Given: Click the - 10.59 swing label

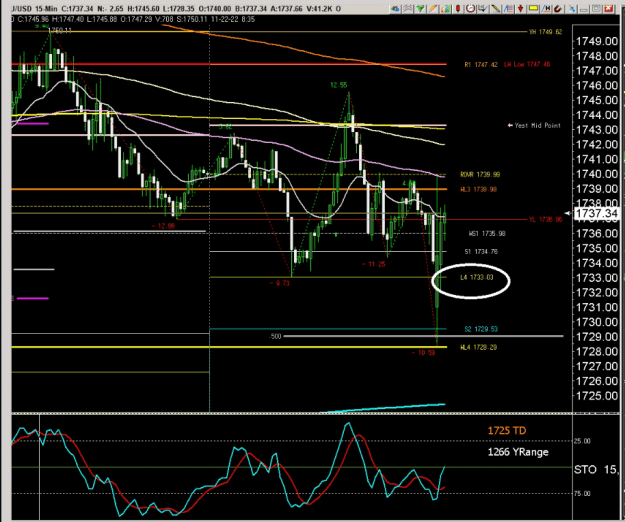Looking at the screenshot, I should tap(423, 353).
